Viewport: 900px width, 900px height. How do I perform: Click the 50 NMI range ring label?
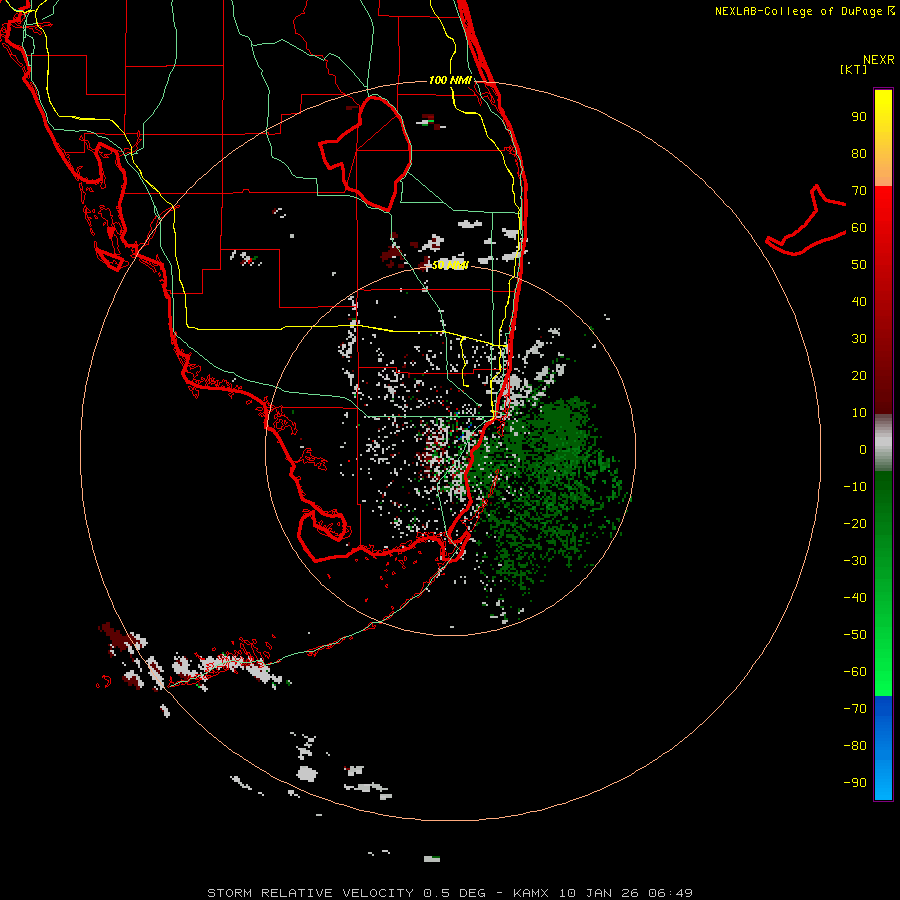click(450, 265)
